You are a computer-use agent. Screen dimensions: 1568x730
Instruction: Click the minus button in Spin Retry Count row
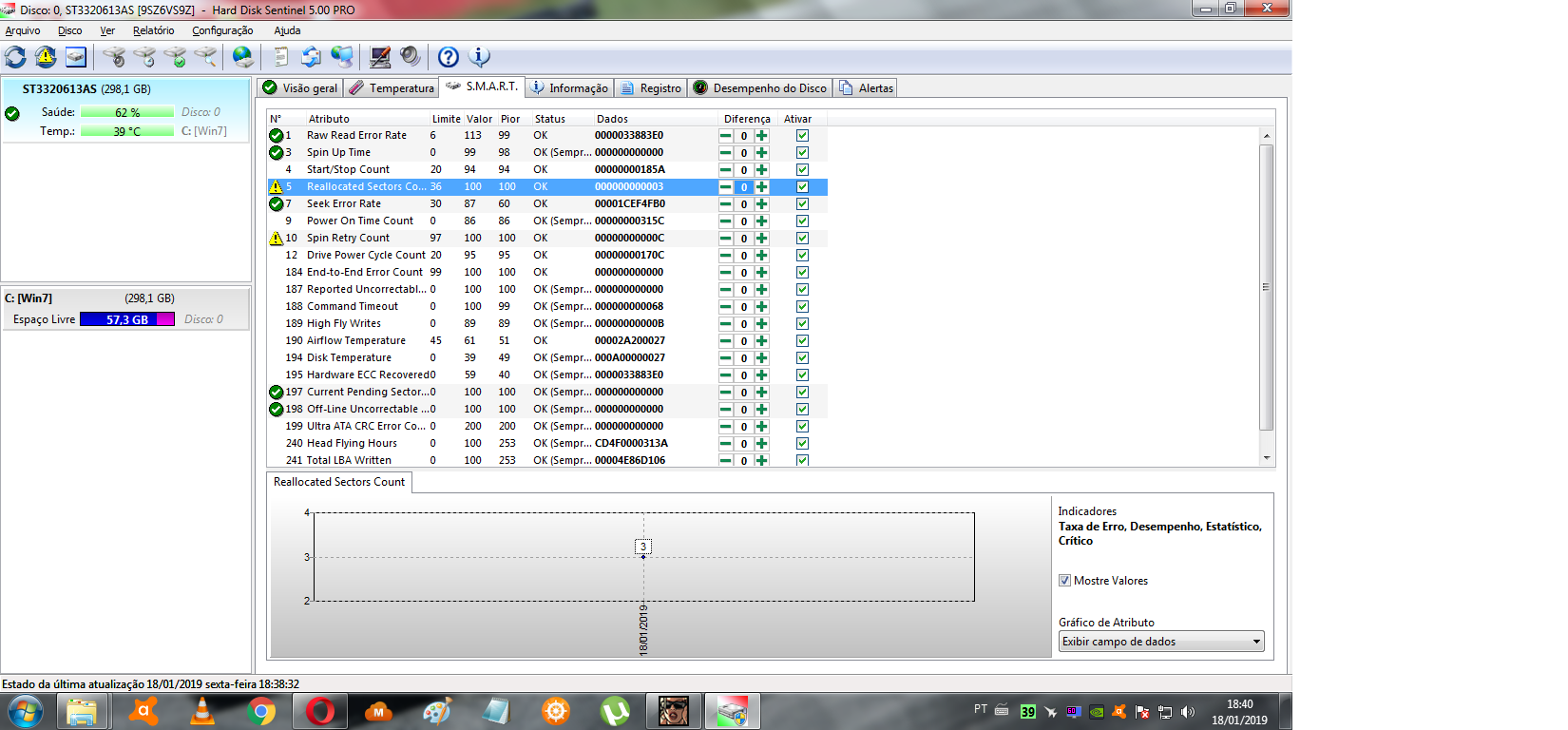[x=726, y=239]
